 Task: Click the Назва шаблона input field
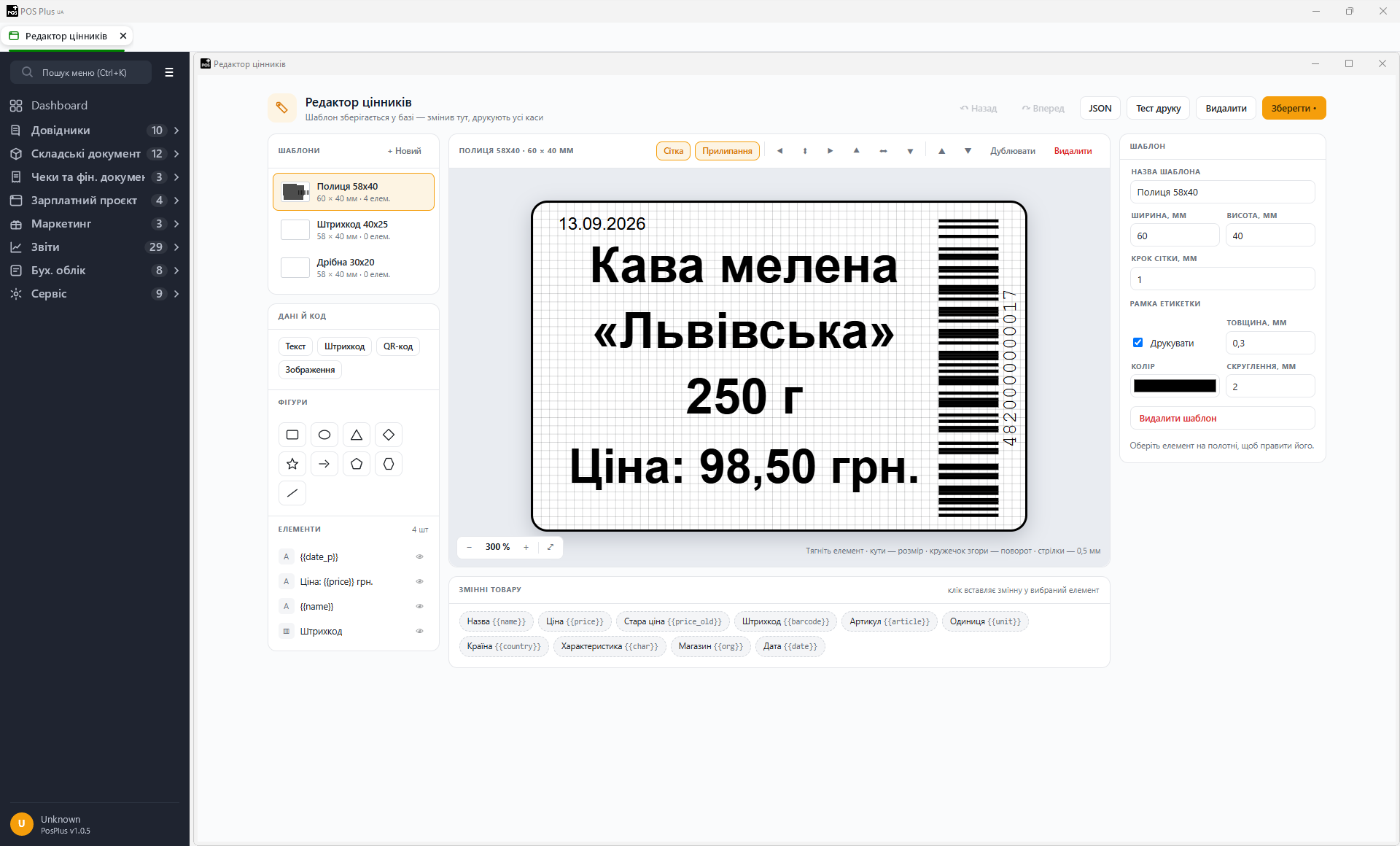point(1222,193)
